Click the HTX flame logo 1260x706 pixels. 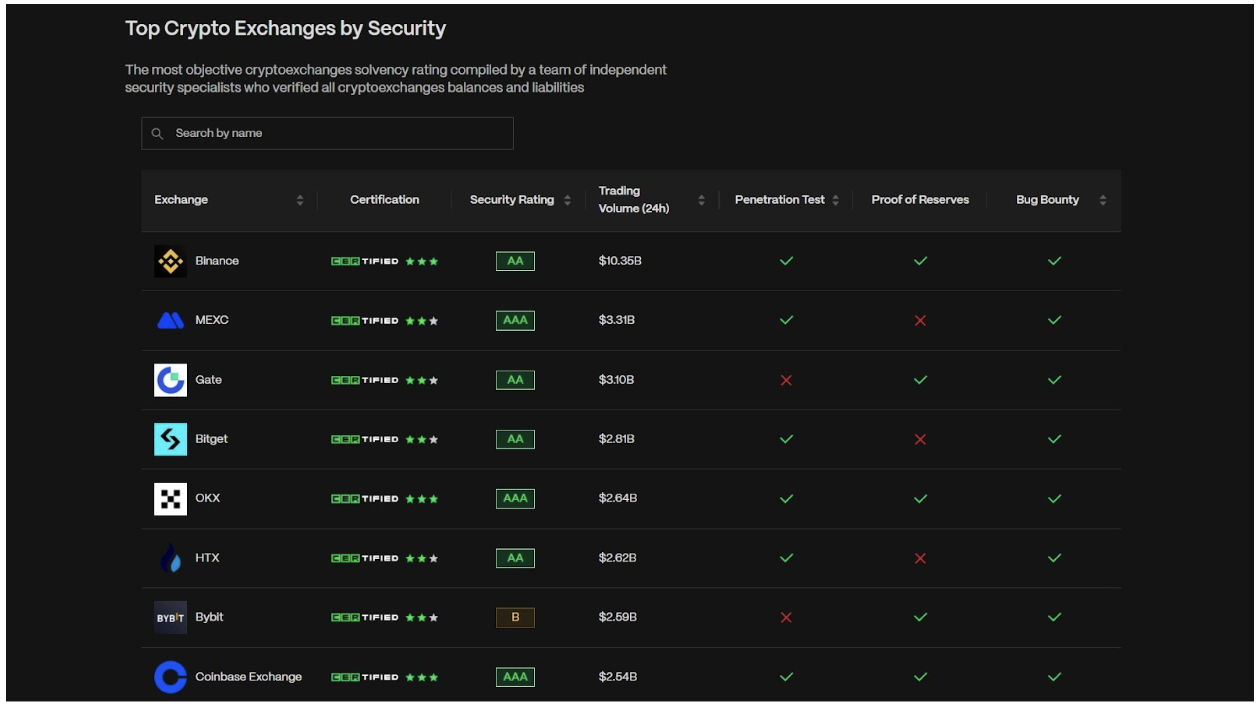[x=170, y=558]
